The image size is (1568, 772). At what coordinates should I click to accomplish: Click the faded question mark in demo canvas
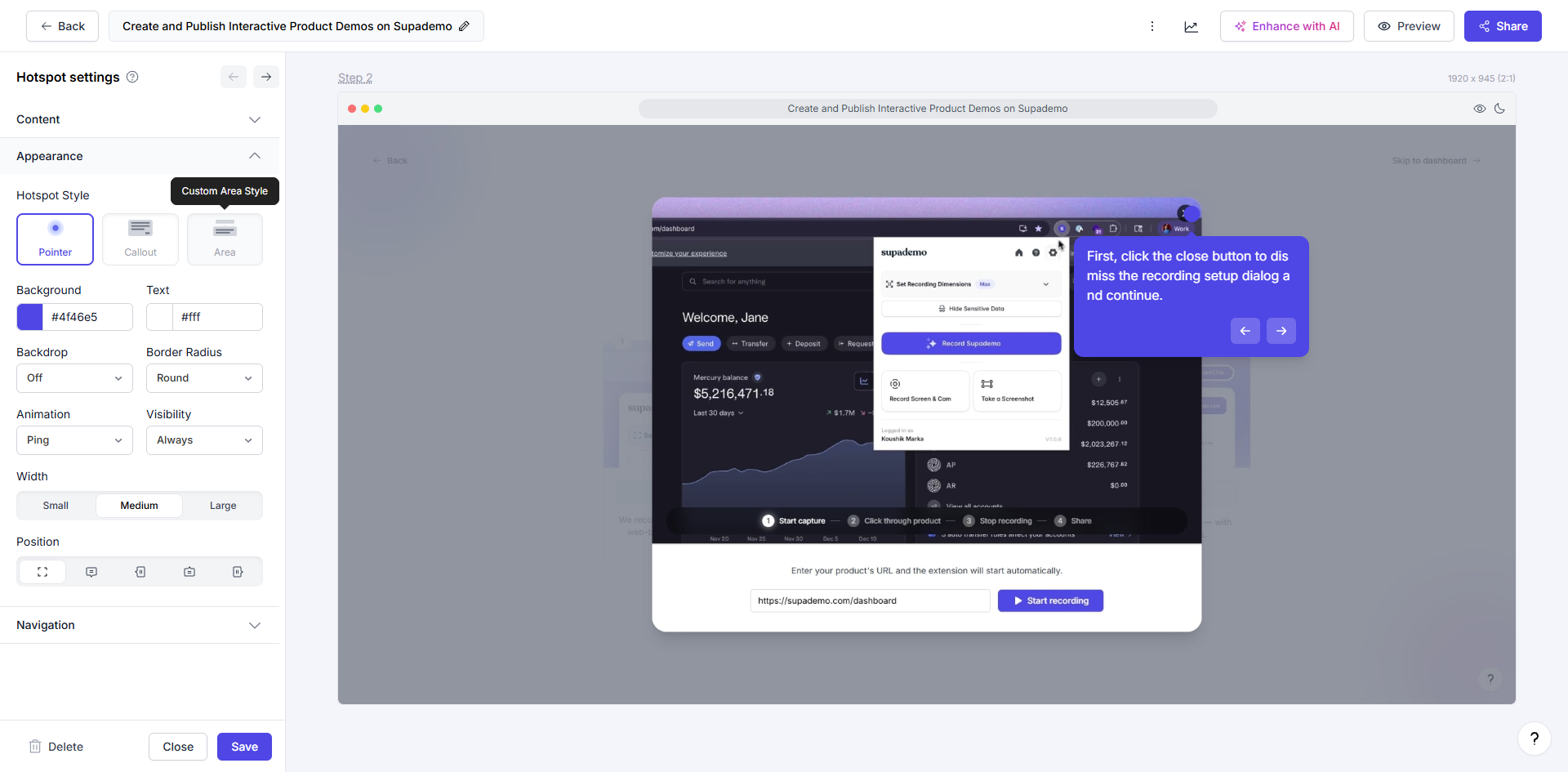[x=1490, y=679]
